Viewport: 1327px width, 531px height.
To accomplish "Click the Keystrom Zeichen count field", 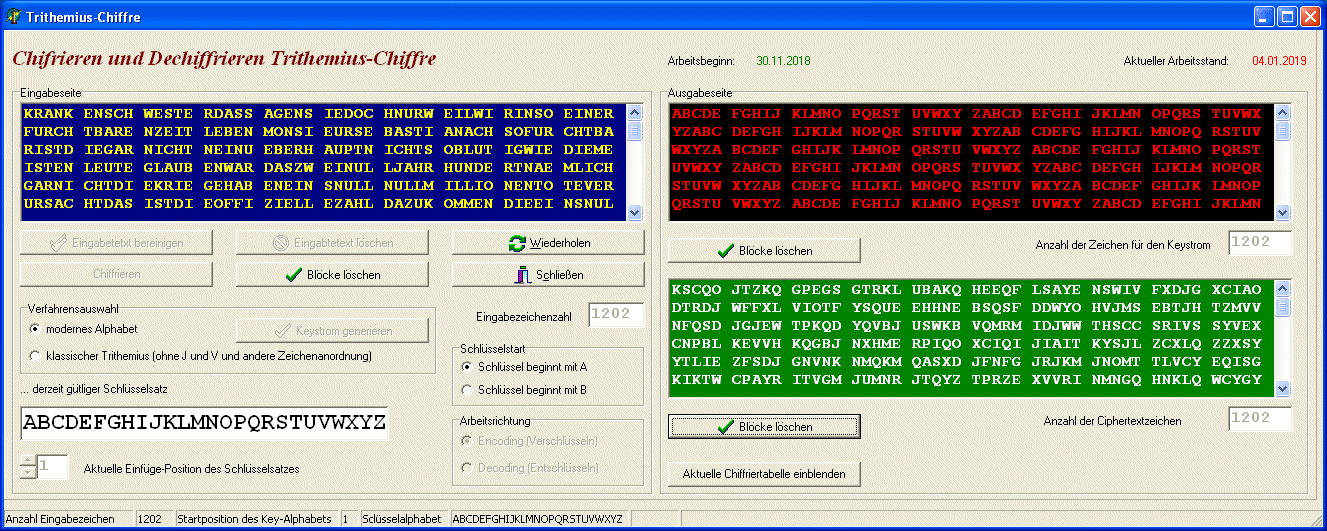I will click(x=1260, y=243).
